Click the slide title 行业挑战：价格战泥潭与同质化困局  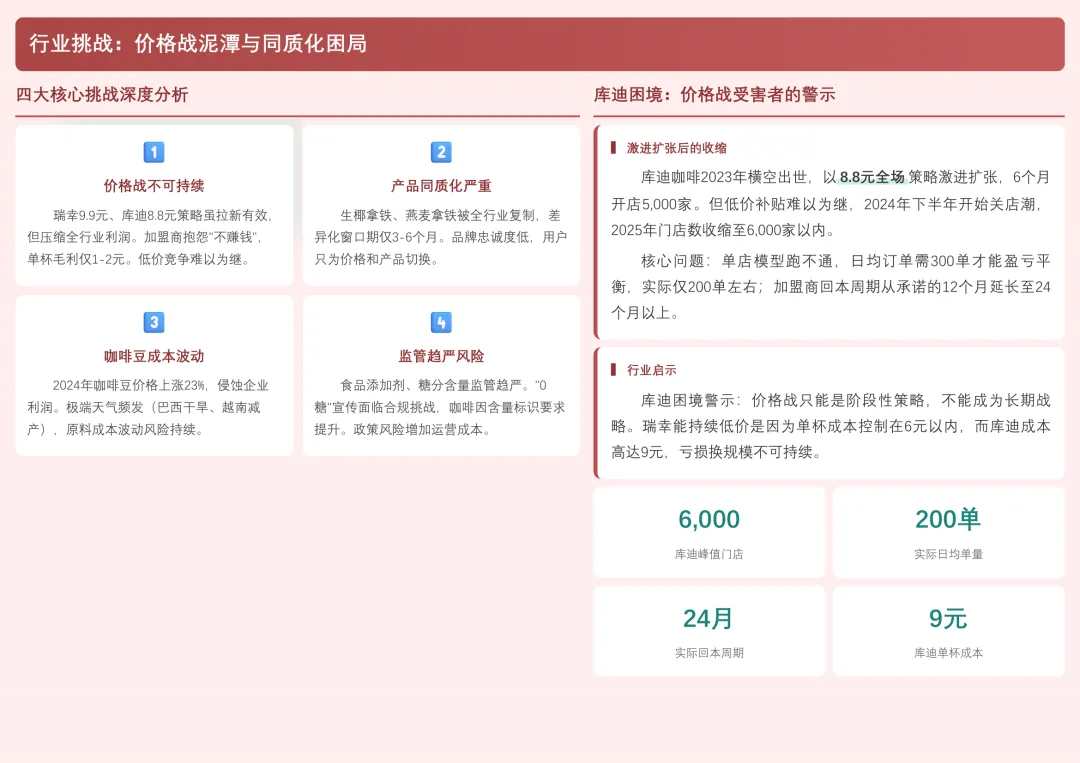(x=198, y=43)
